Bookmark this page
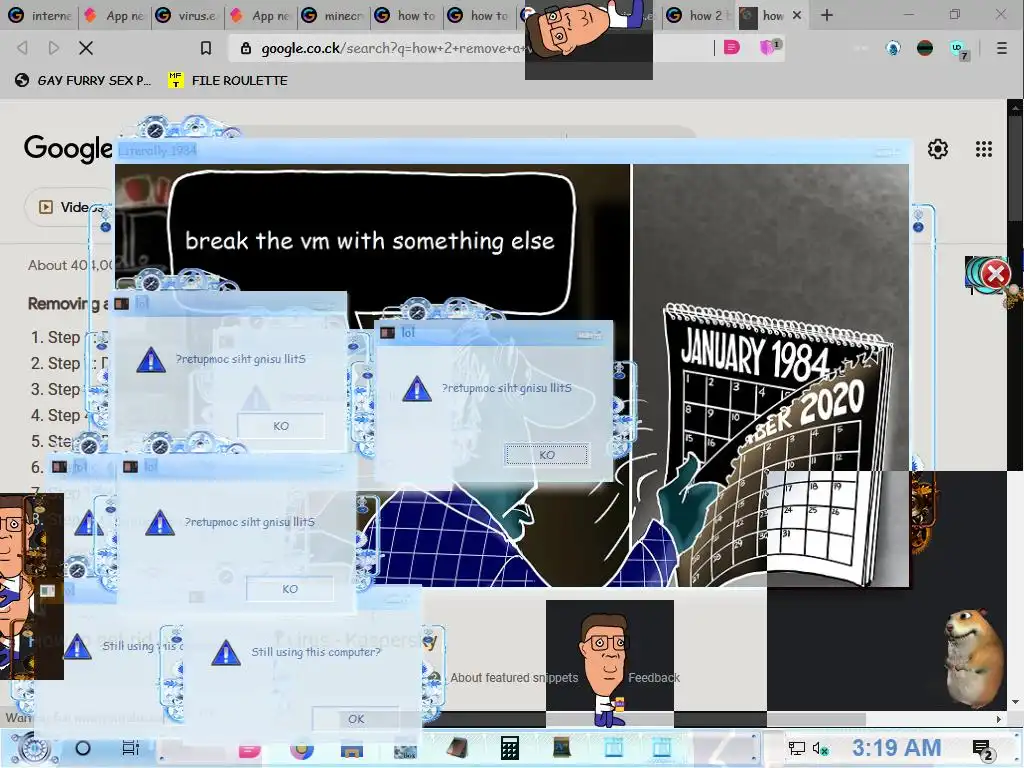This screenshot has width=1024, height=768. pyautogui.click(x=206, y=48)
